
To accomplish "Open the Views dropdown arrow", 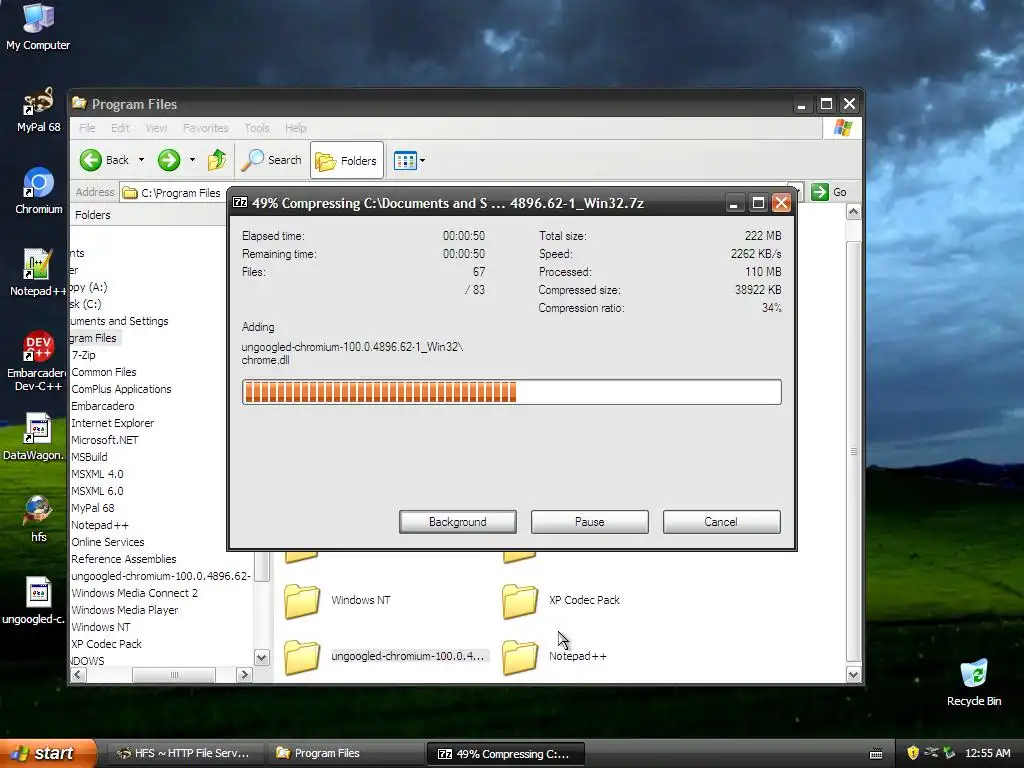I will point(423,161).
